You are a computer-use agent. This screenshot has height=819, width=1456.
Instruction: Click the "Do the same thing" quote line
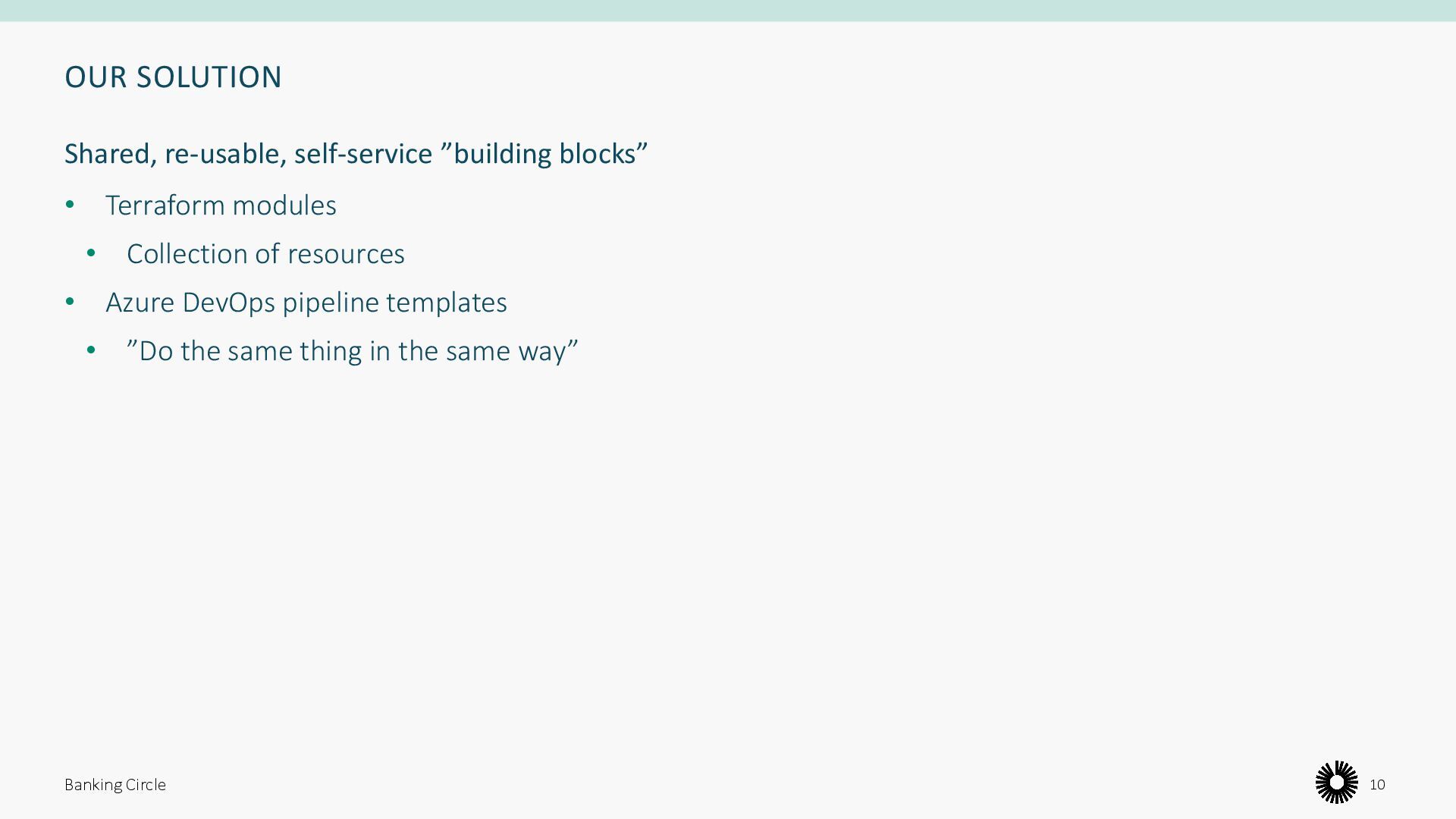[352, 351]
